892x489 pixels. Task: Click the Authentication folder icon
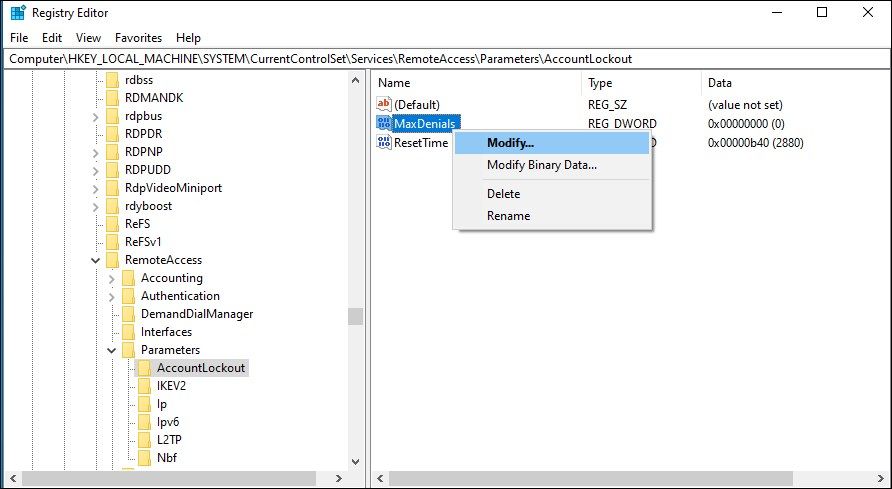(128, 296)
